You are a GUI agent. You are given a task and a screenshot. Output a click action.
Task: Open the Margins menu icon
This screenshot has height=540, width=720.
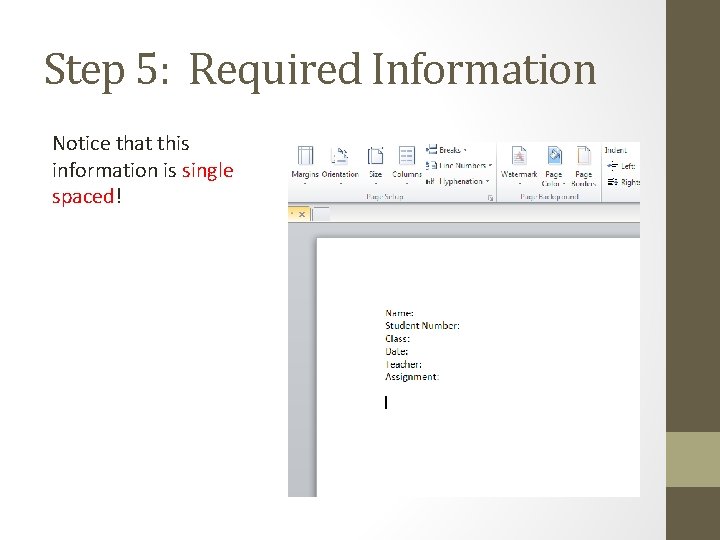pyautogui.click(x=305, y=156)
